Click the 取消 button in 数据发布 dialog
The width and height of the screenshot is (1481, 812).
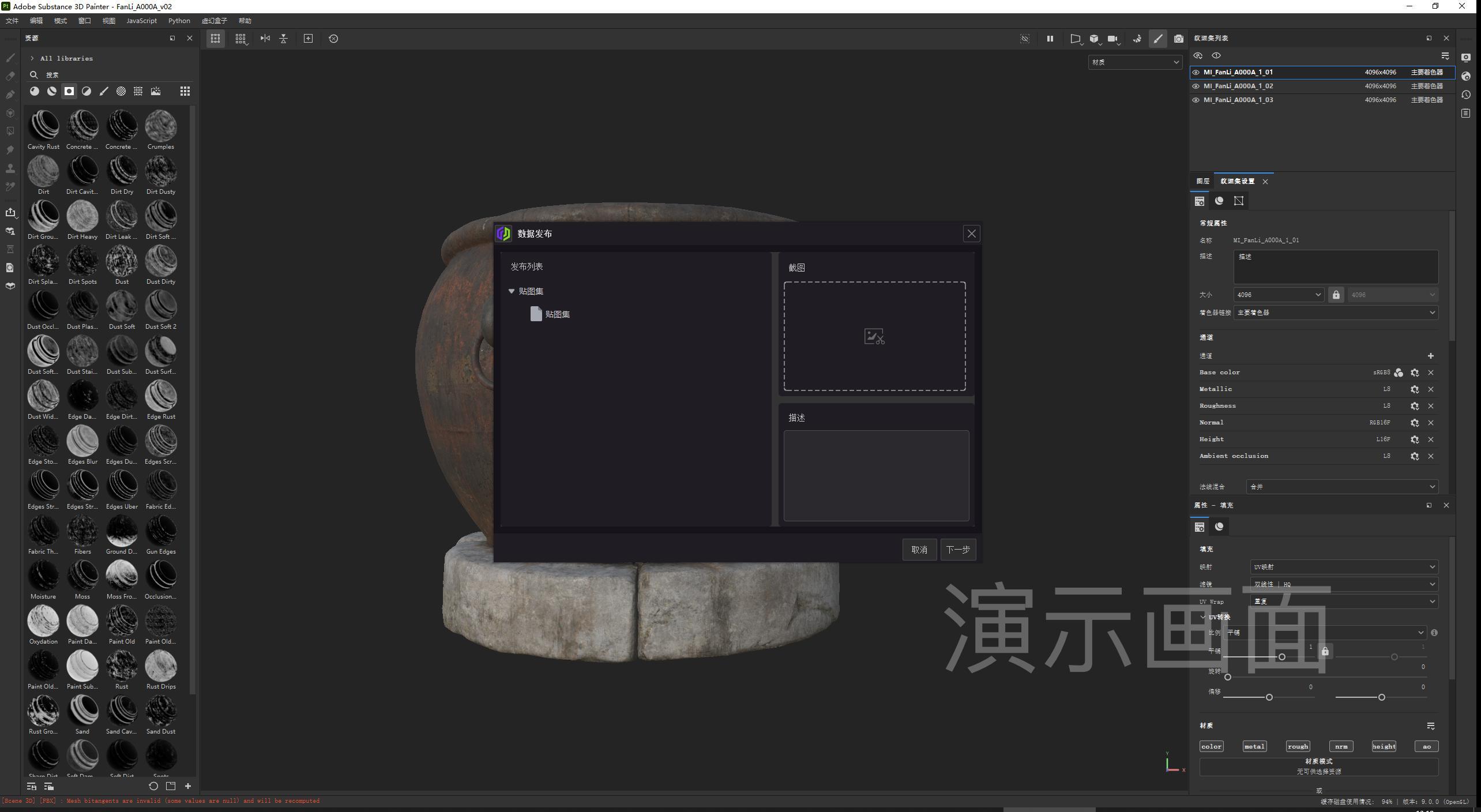click(x=919, y=550)
